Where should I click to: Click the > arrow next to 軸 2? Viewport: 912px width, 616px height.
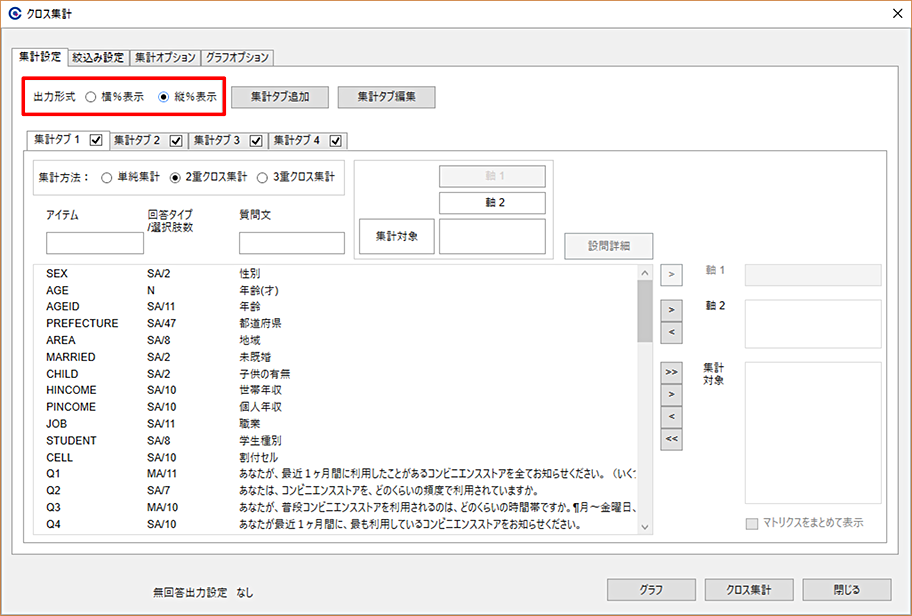pyautogui.click(x=671, y=310)
